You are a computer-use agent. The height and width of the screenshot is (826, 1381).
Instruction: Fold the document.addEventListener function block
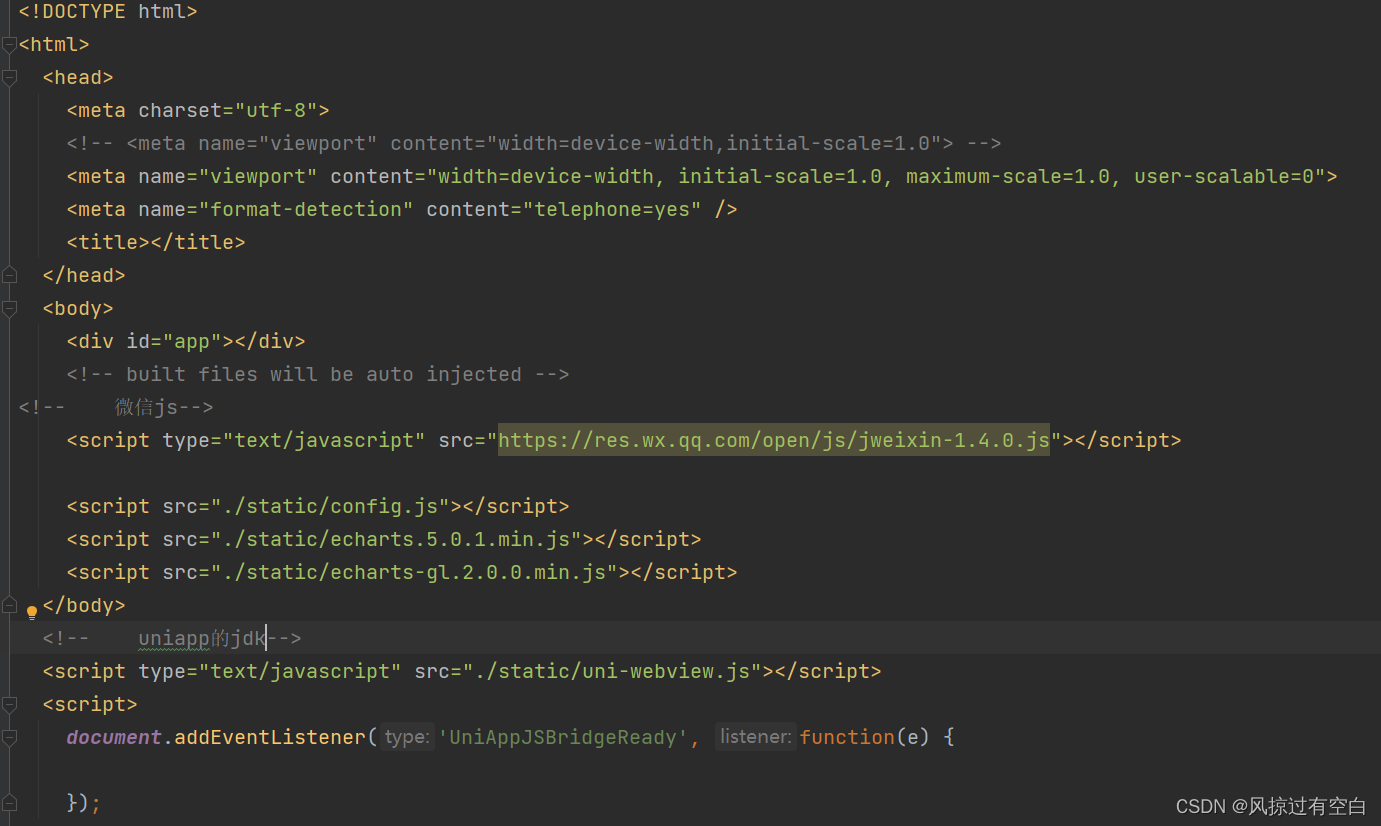click(9, 737)
